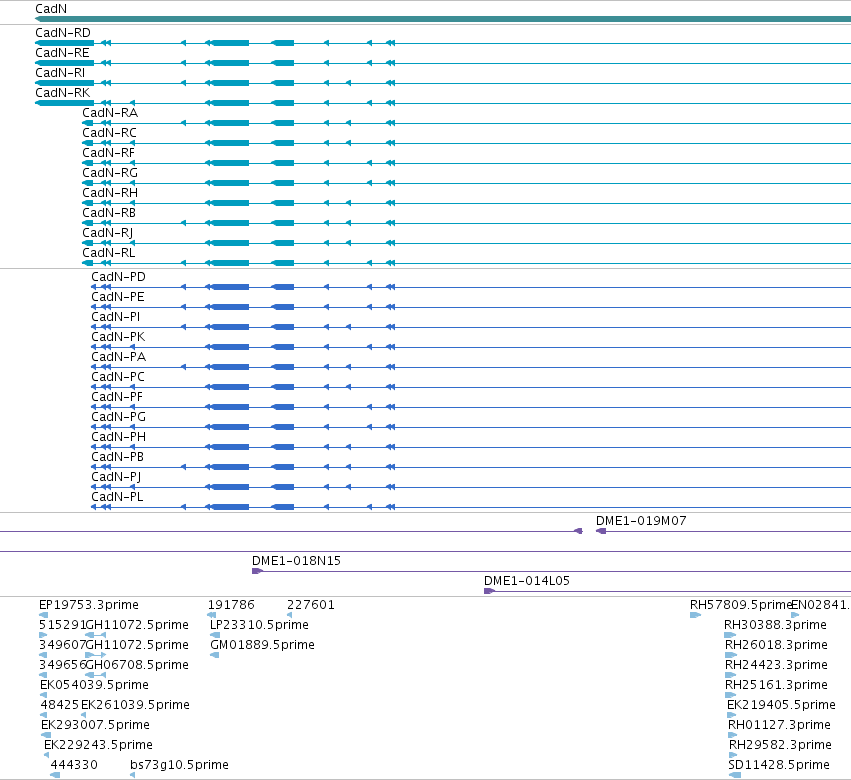Select EP19753.3prime insertion
The image size is (851, 780).
[x=89, y=606]
